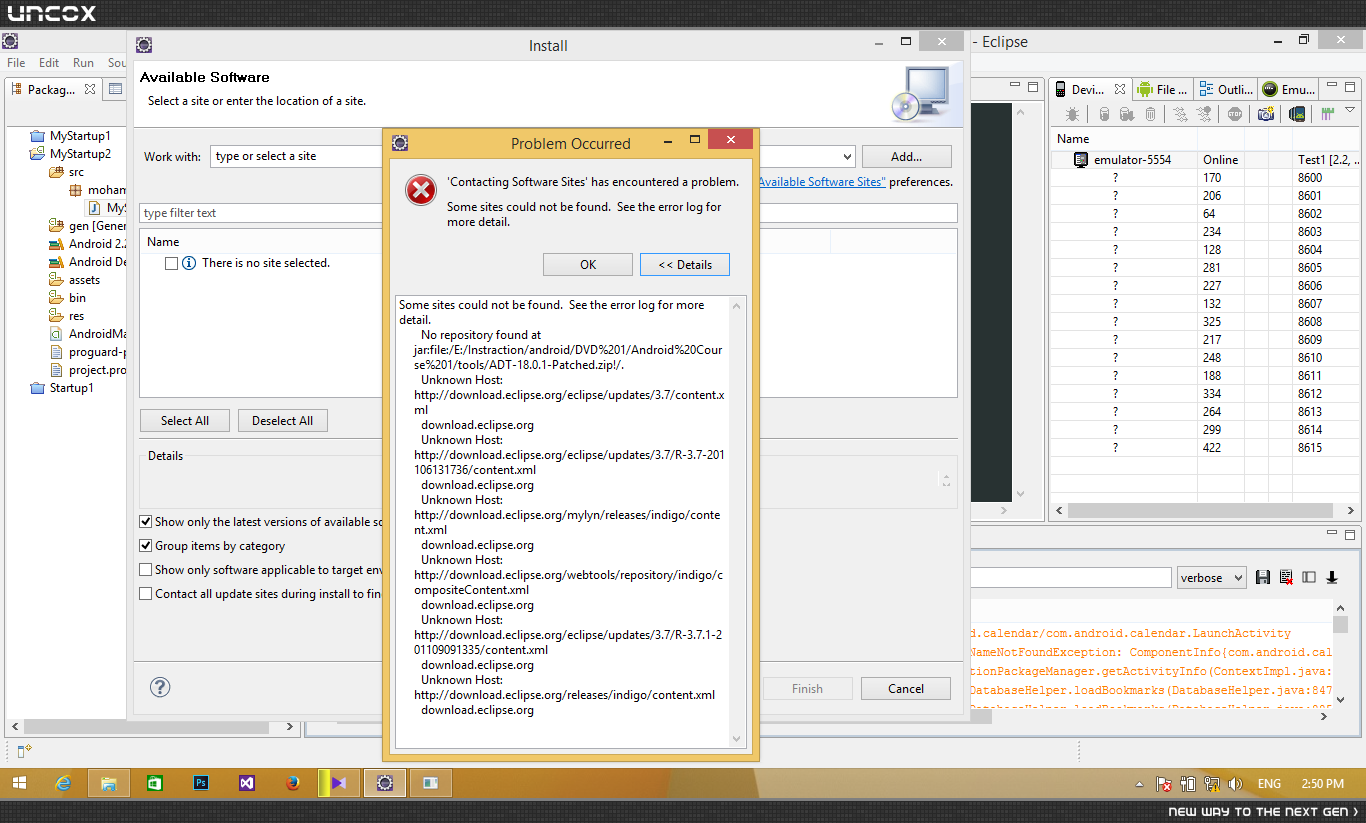
Task: Click the Update Threads icon in Devices
Action: pyautogui.click(x=1180, y=114)
